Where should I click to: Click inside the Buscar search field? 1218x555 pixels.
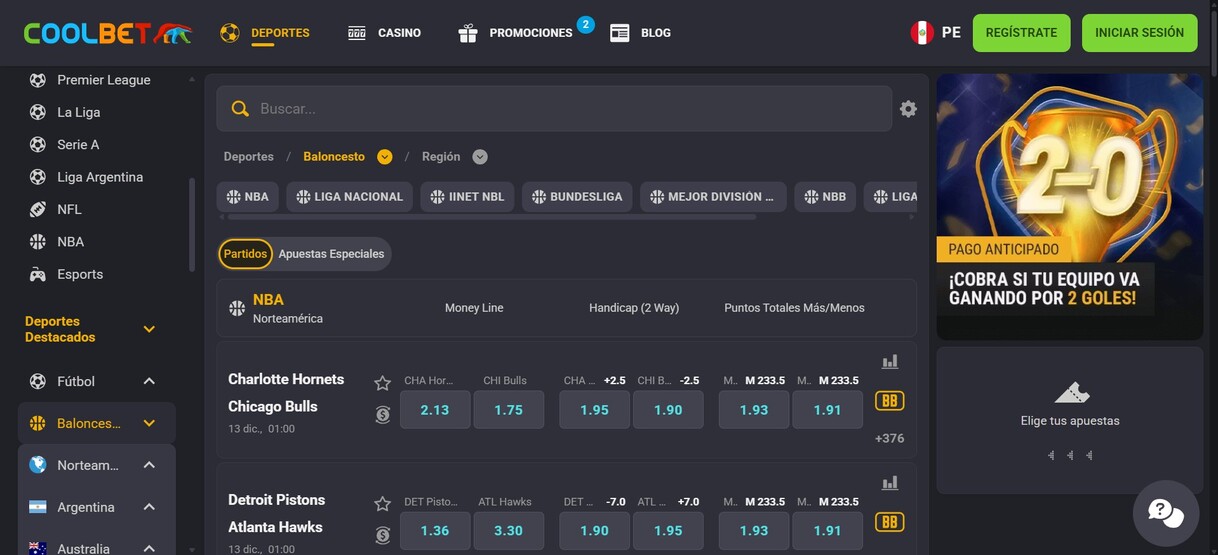coord(554,109)
